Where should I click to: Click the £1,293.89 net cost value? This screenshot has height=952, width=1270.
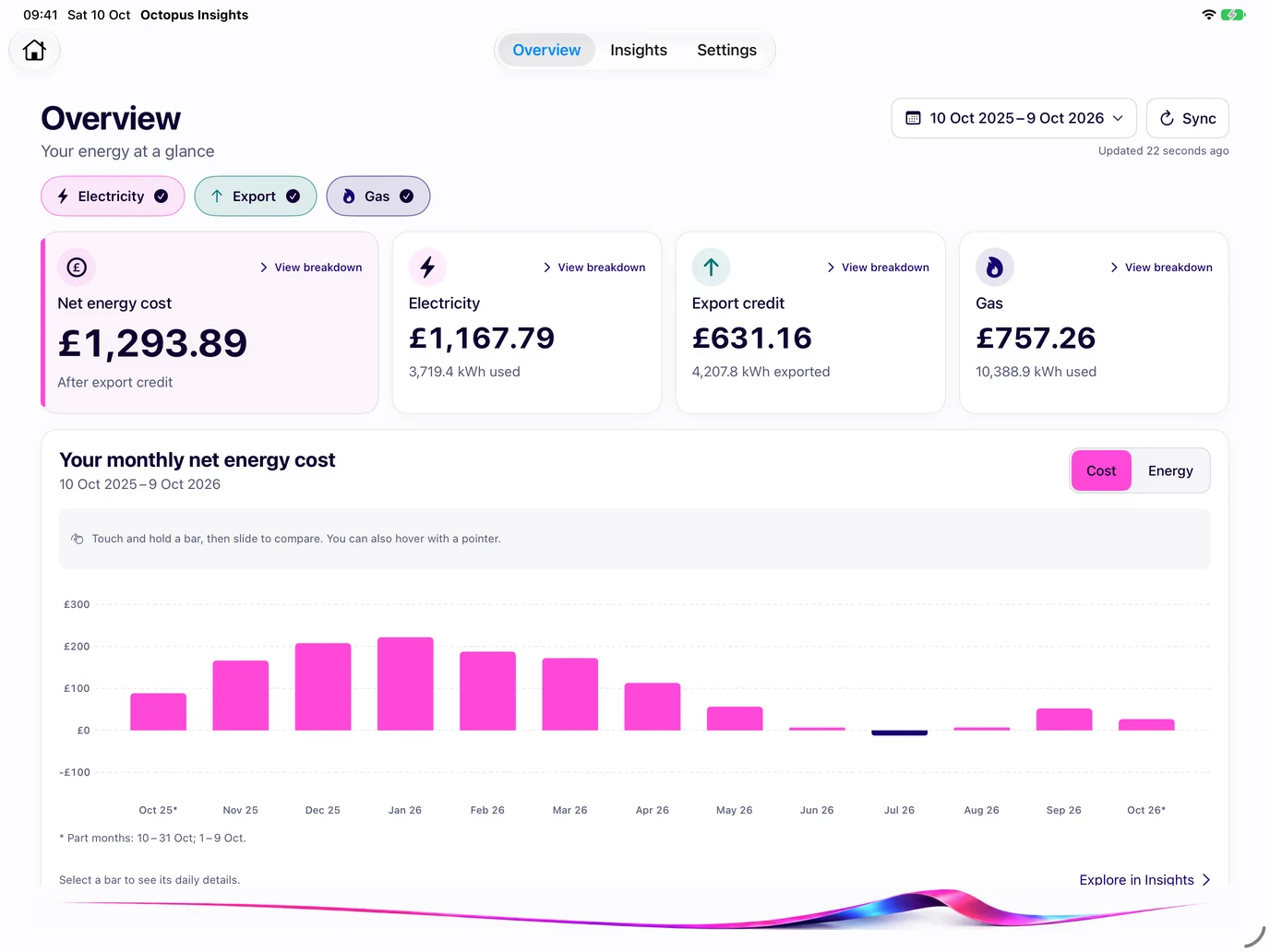(x=152, y=343)
